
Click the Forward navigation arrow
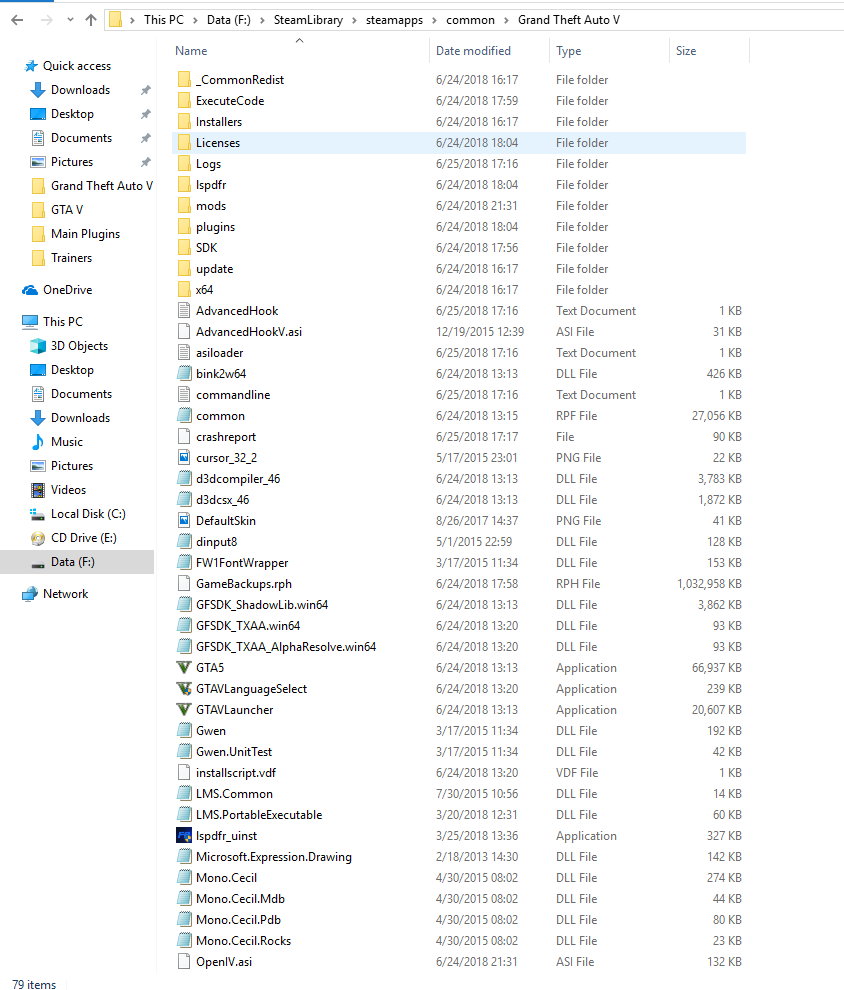pyautogui.click(x=47, y=20)
